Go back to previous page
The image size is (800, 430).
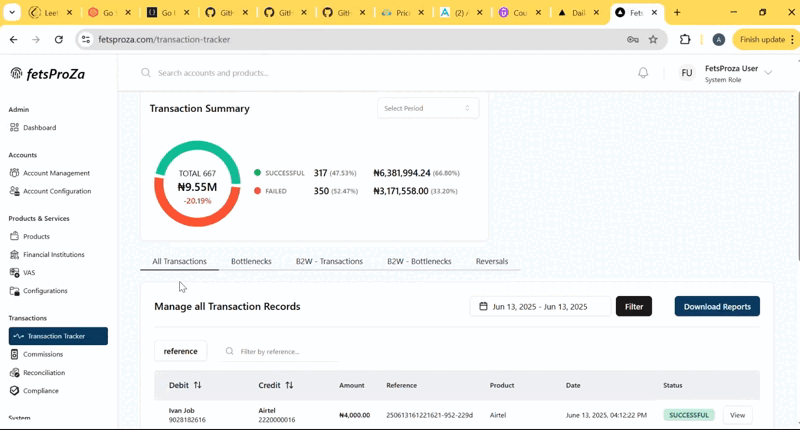pos(14,39)
